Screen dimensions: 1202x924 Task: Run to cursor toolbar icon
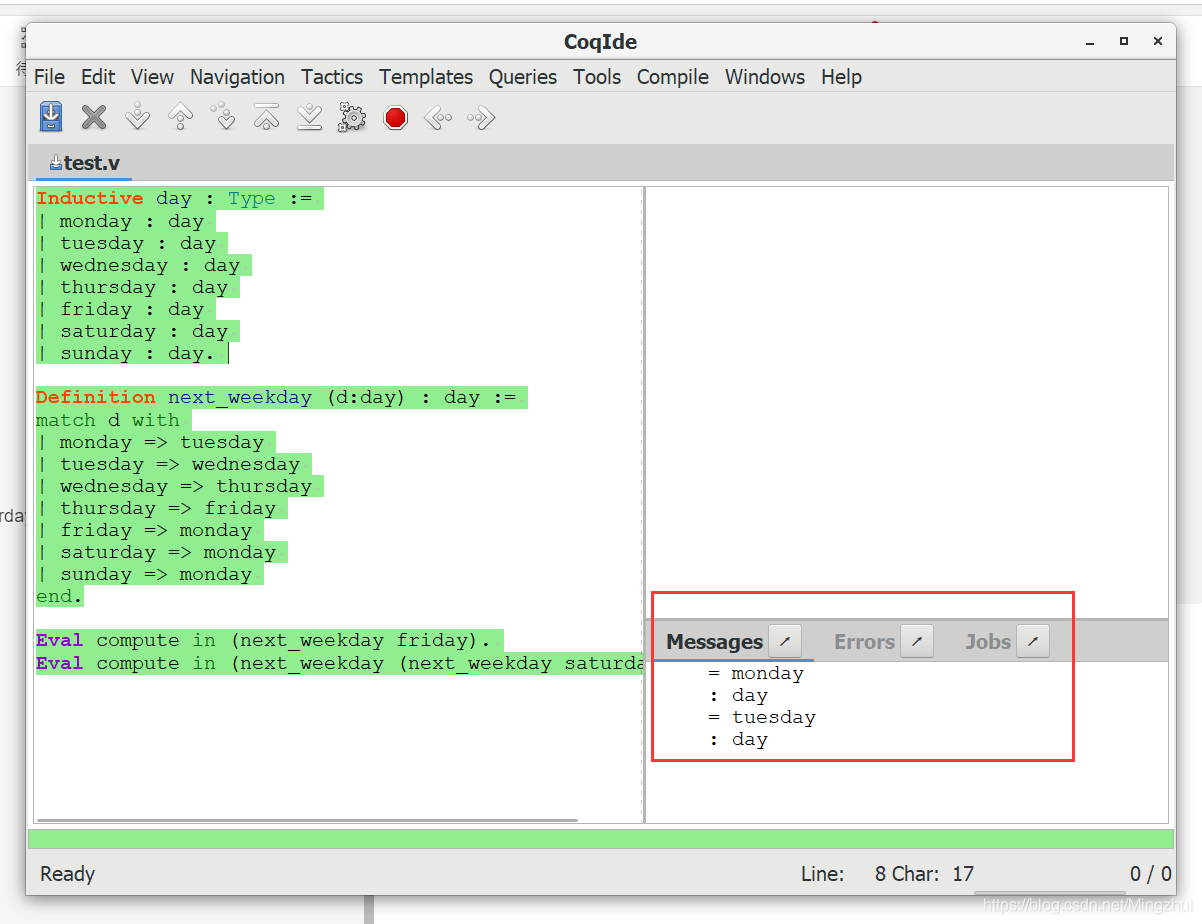223,117
